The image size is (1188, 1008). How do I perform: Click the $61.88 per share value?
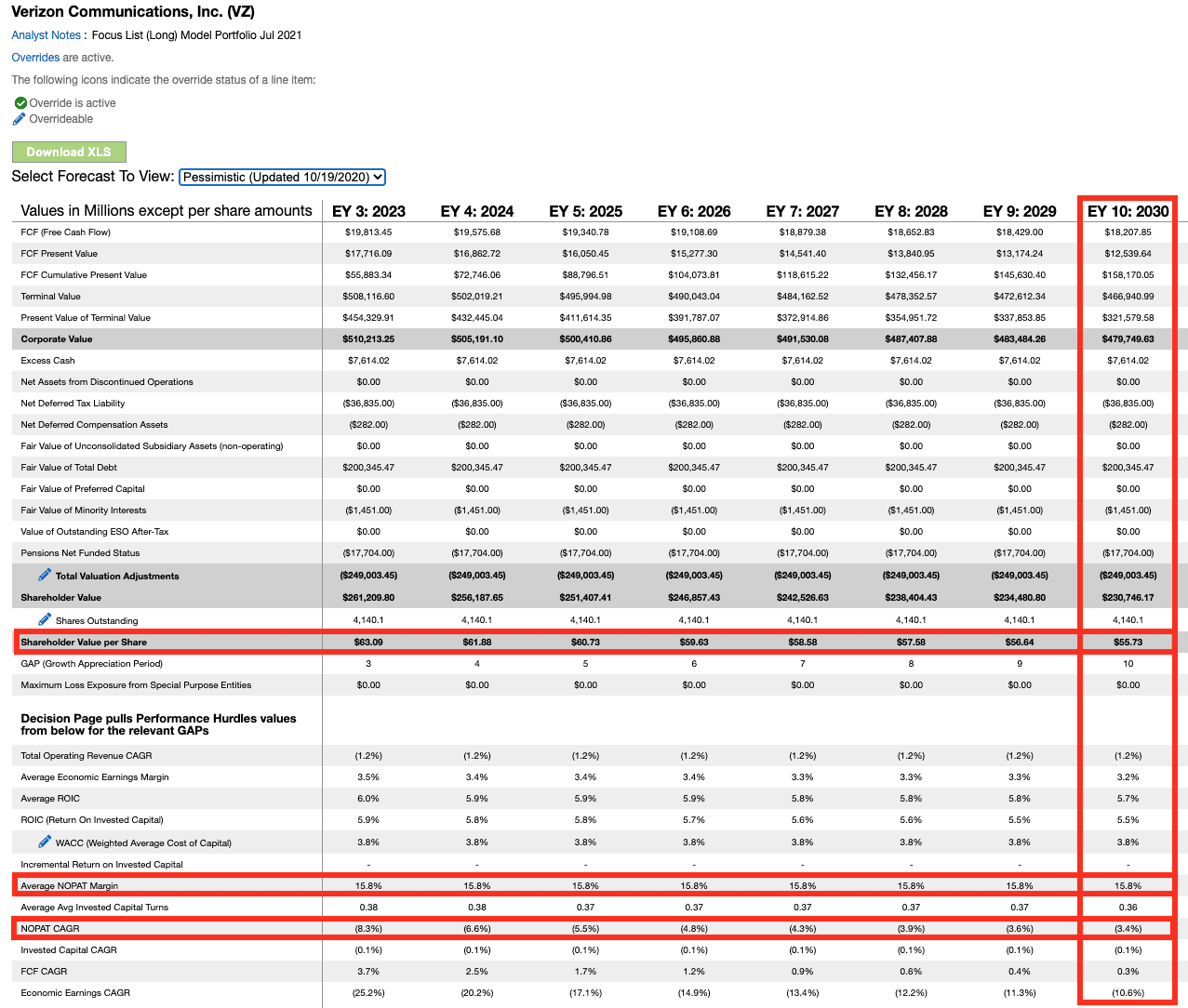pyautogui.click(x=477, y=643)
